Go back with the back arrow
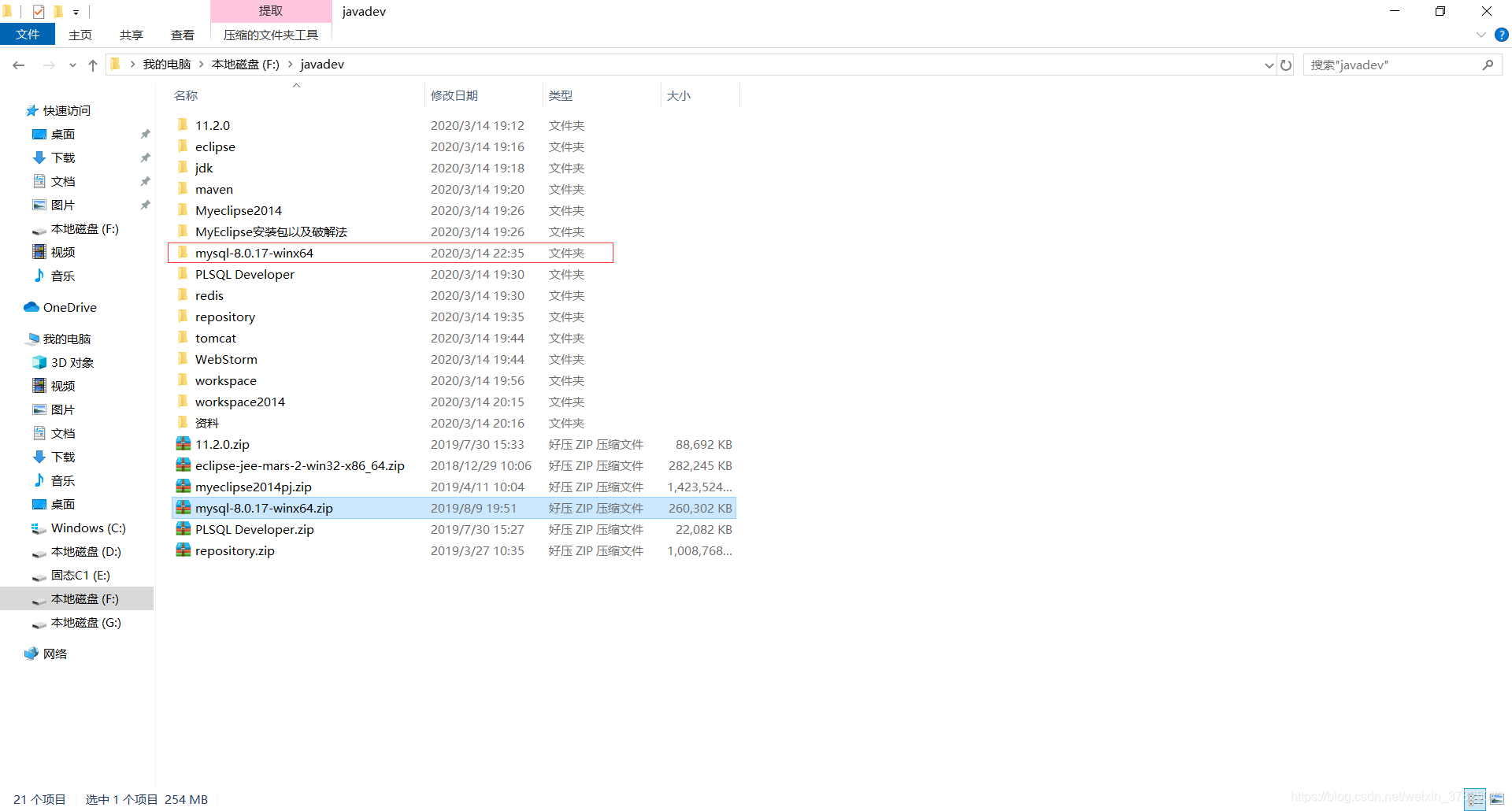The width and height of the screenshot is (1512, 811). (19, 65)
